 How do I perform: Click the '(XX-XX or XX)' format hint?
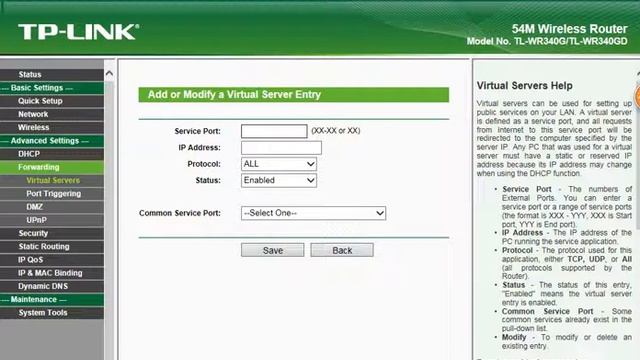pos(336,131)
